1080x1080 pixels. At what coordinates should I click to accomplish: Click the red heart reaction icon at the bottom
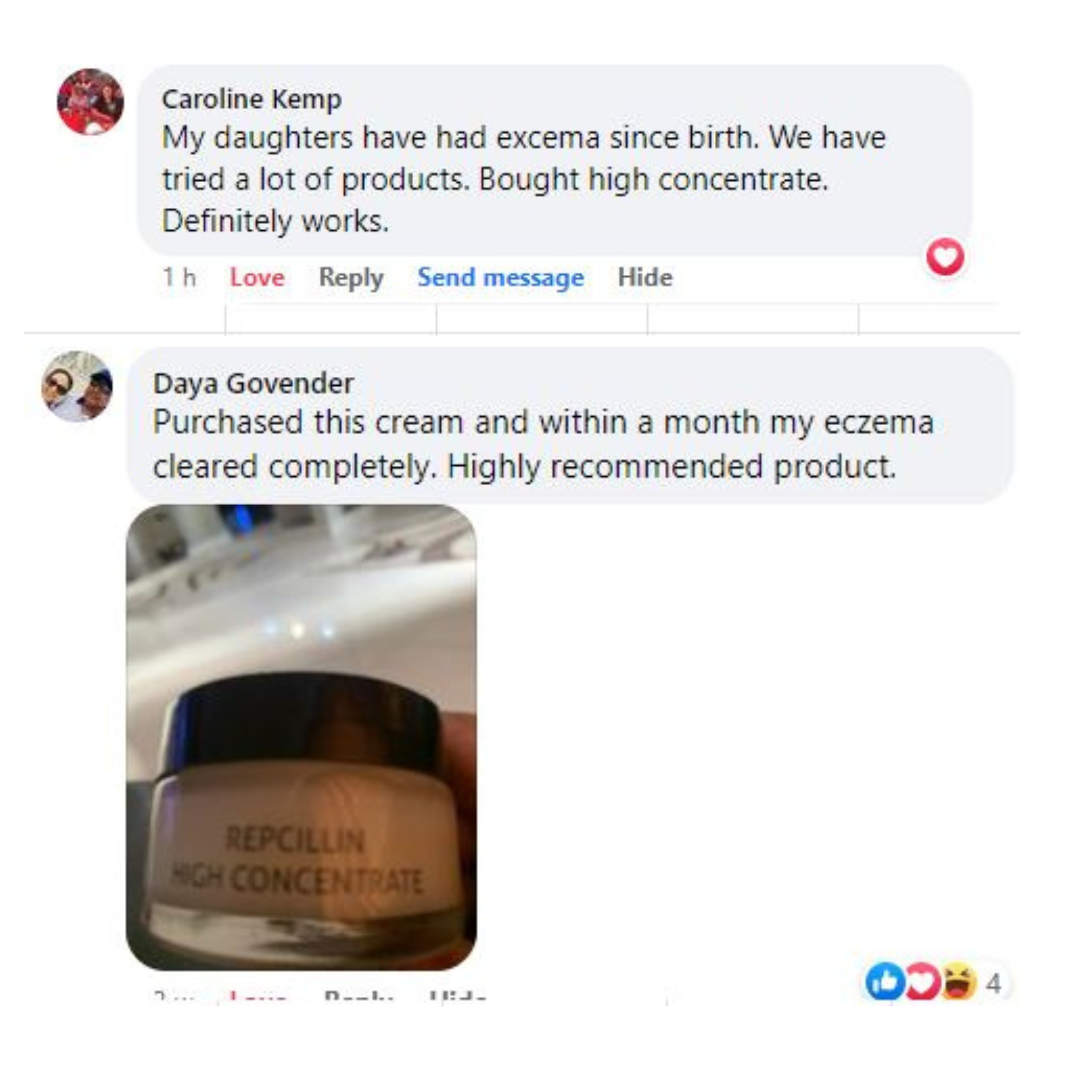tap(922, 981)
